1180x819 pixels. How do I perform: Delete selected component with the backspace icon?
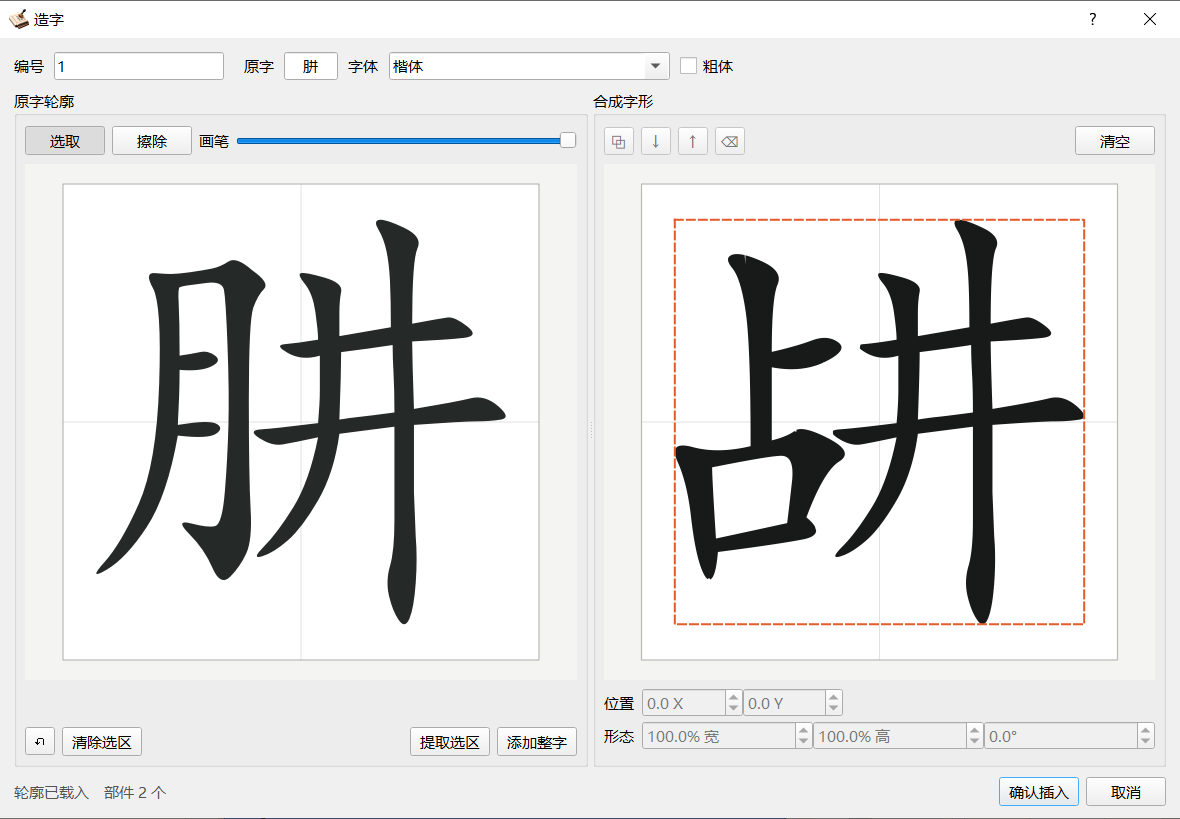click(729, 141)
